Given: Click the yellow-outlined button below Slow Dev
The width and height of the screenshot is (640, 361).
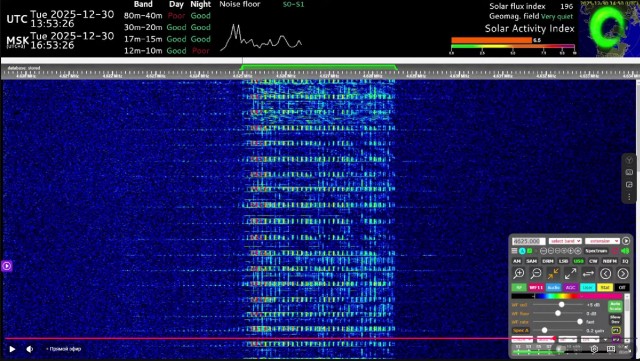Looking at the screenshot, I should click(616, 330).
